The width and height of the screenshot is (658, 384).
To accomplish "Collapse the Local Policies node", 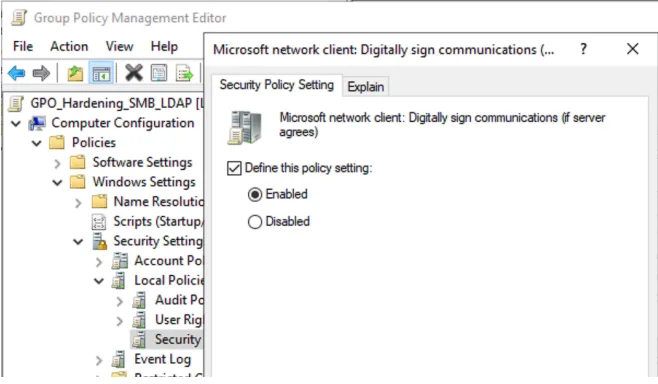I will point(99,281).
